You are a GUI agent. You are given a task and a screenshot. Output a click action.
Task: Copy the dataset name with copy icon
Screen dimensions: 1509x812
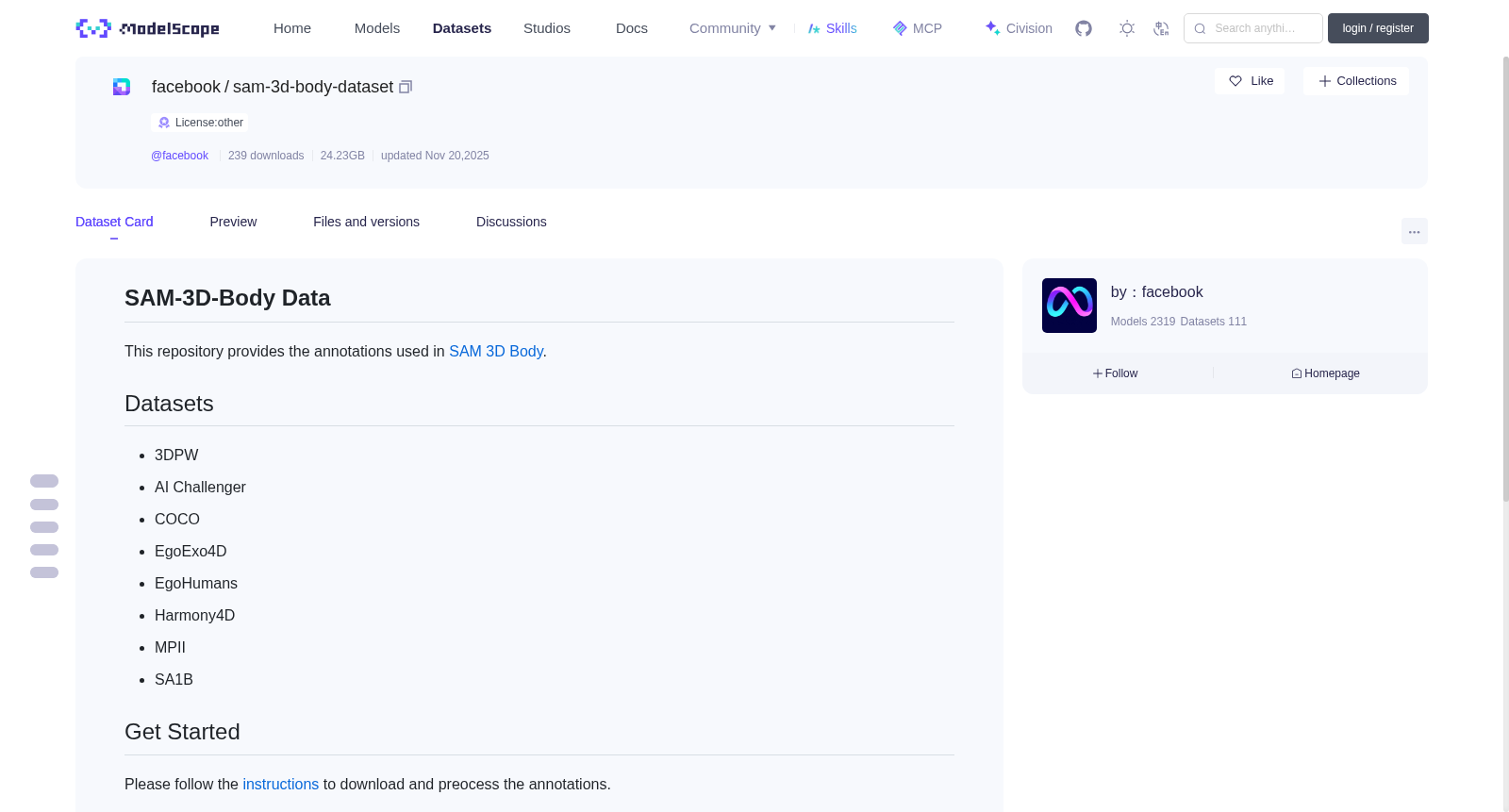406,87
